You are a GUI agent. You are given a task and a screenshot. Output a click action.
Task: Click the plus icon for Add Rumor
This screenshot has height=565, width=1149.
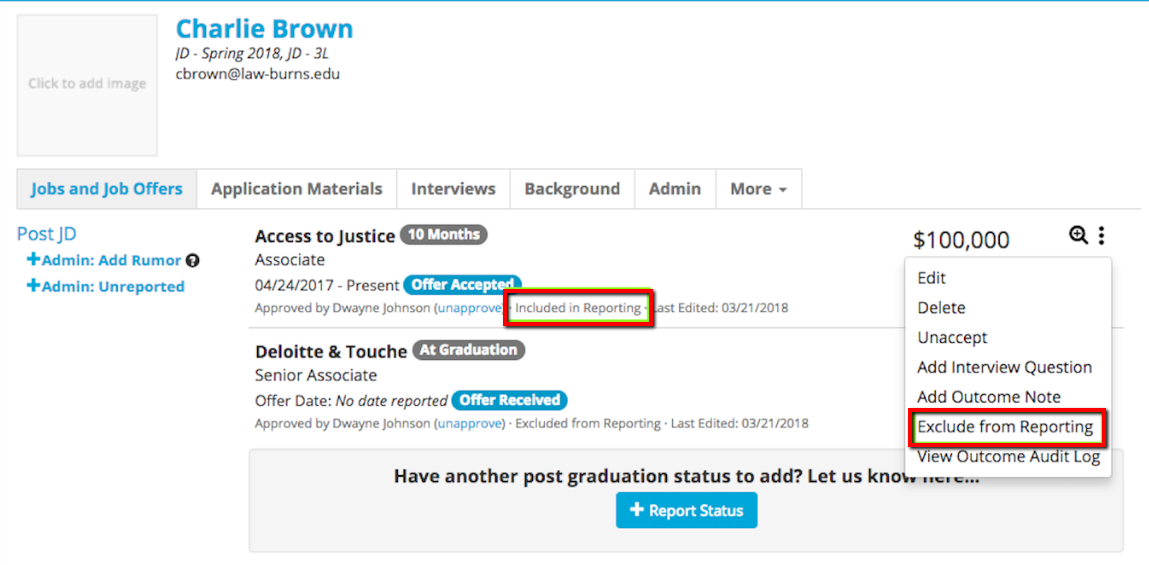tap(33, 260)
